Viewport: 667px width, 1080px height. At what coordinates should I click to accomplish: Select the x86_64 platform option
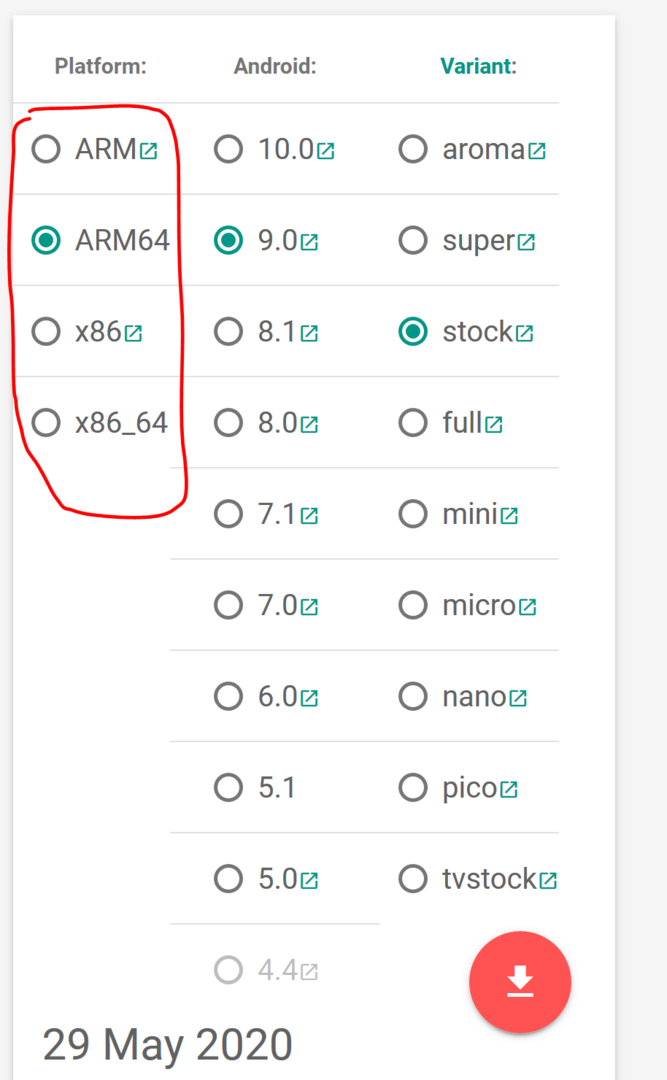click(46, 422)
